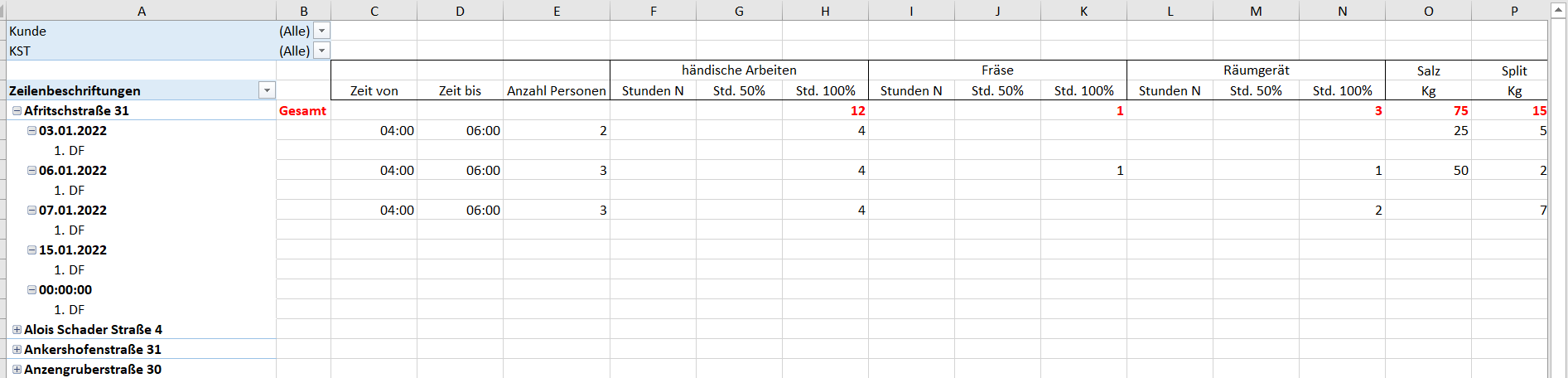
Task: Click the vertical scrollbar on the right
Action: click(x=1558, y=191)
